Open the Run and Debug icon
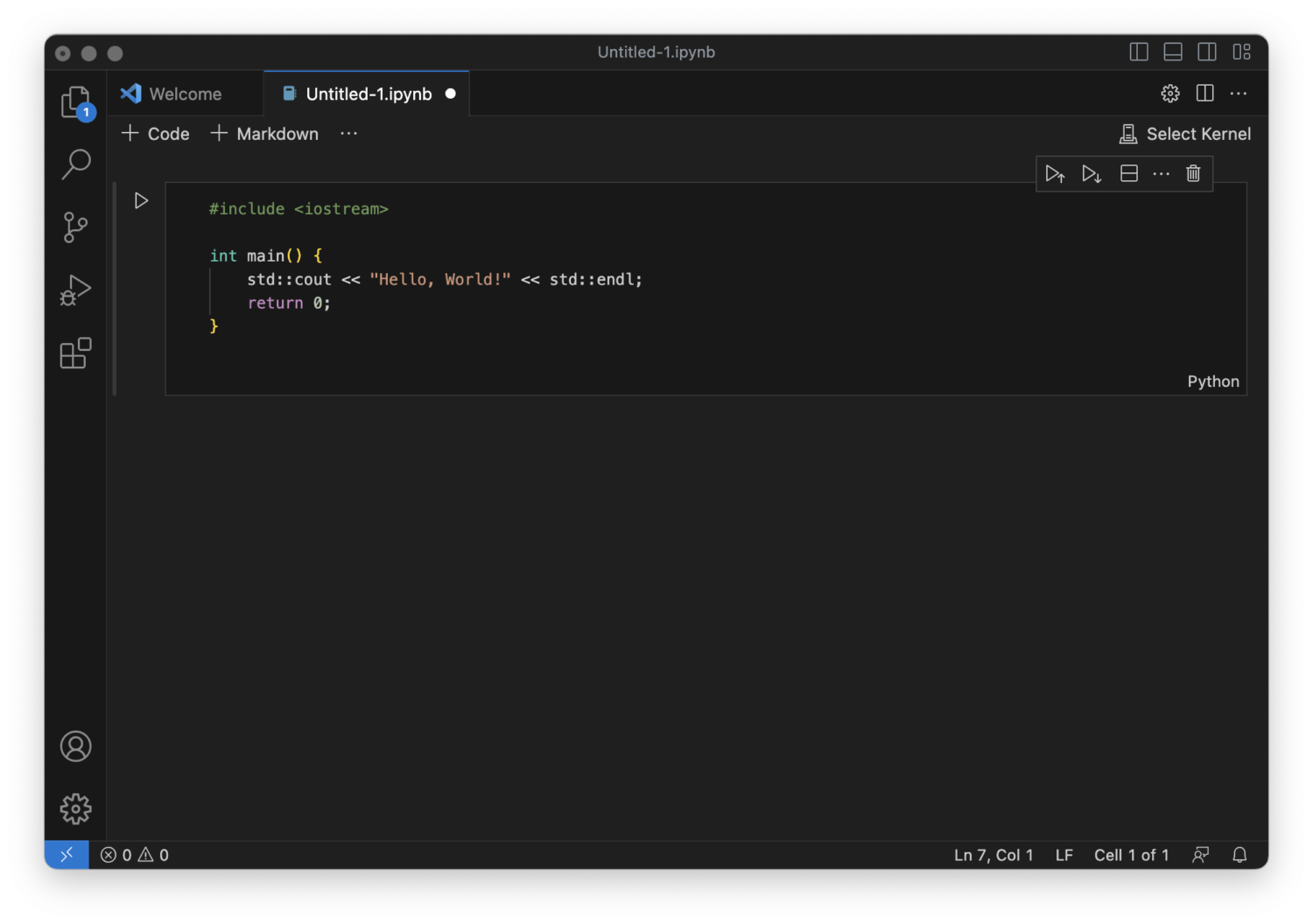 tap(74, 289)
